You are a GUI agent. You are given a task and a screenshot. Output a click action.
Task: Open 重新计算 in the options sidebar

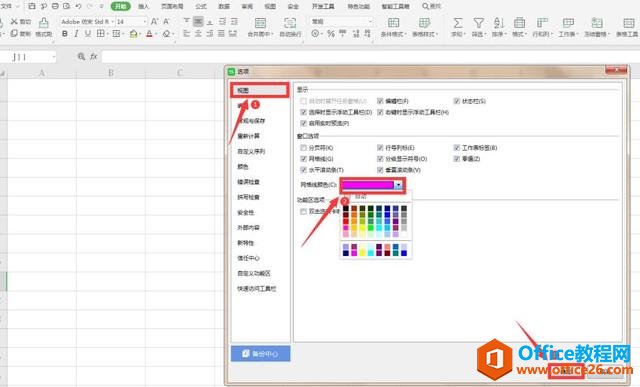pyautogui.click(x=249, y=136)
